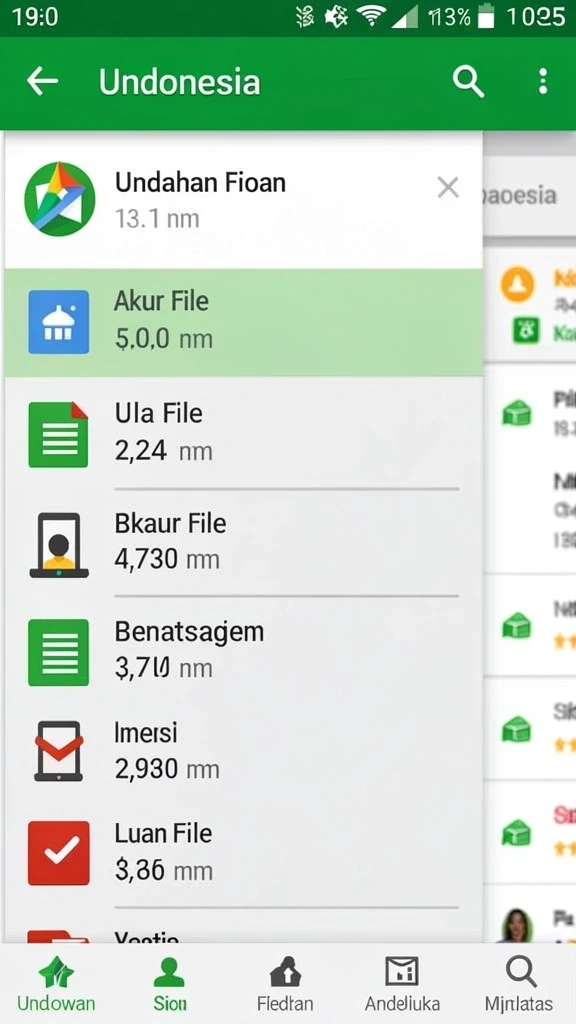
Task: Open the Mjrtlatas search tab
Action: (x=519, y=985)
